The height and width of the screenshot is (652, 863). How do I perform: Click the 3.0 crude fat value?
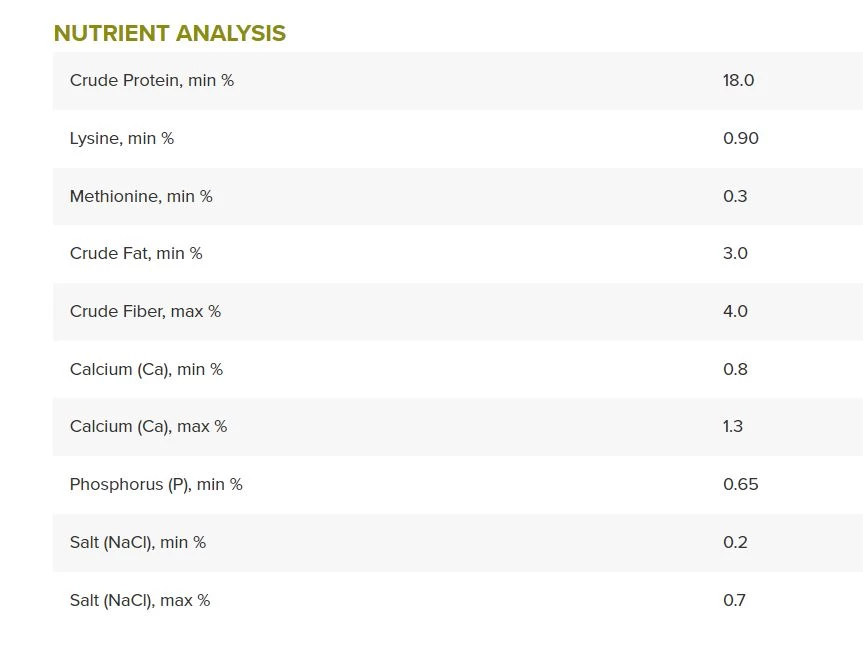(735, 253)
